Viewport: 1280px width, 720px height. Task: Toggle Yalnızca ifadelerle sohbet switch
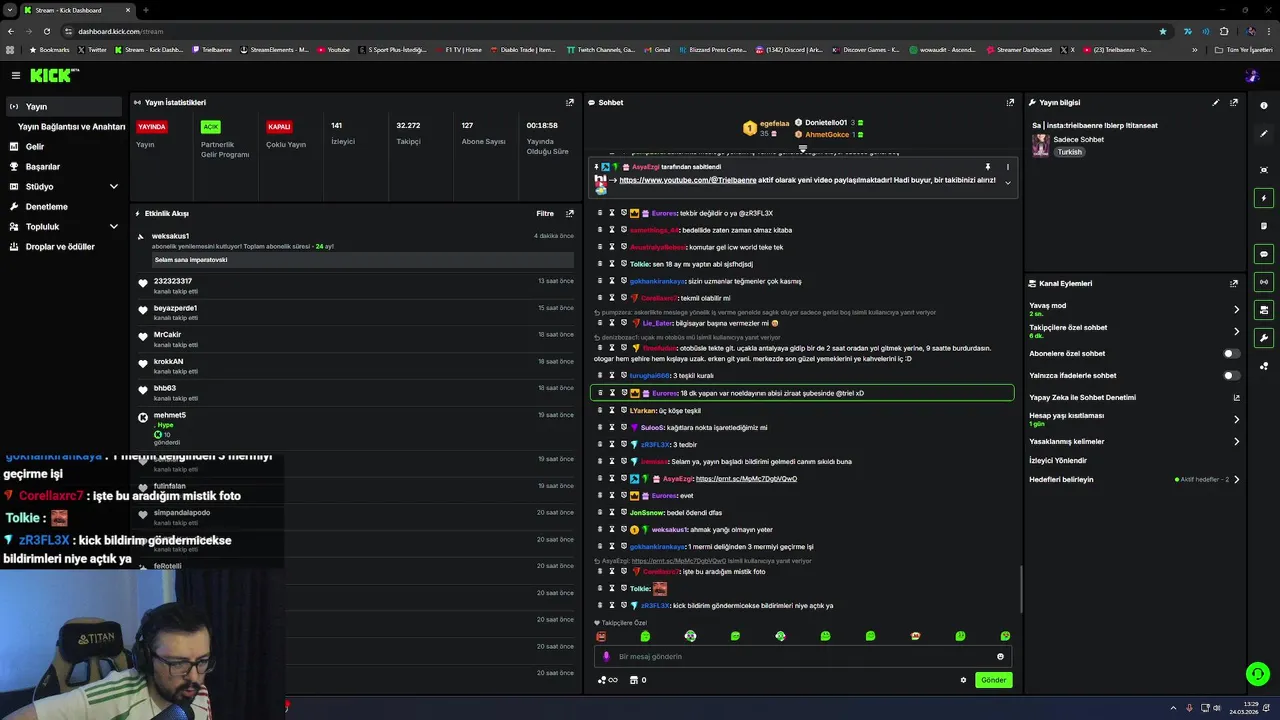[x=1232, y=375]
